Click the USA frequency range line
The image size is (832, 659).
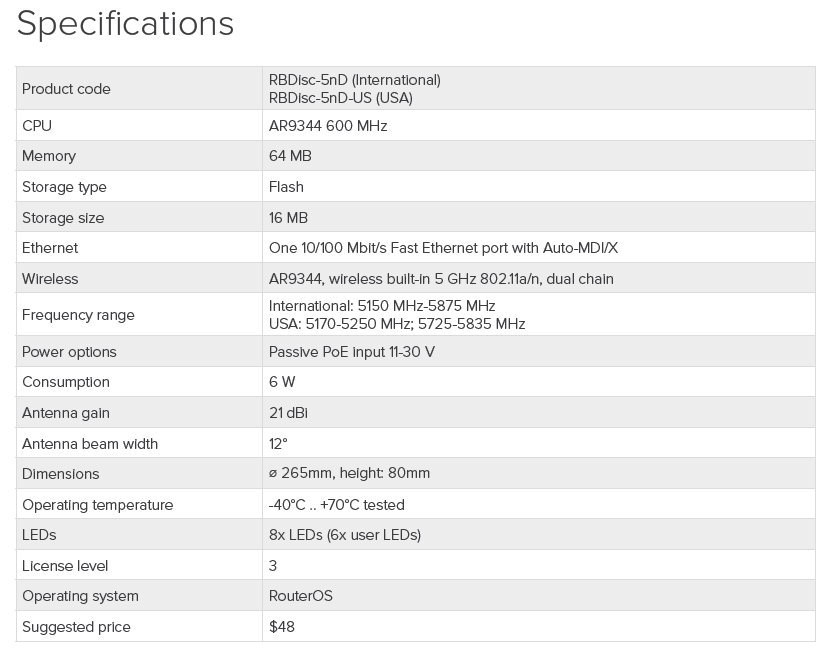(x=396, y=324)
